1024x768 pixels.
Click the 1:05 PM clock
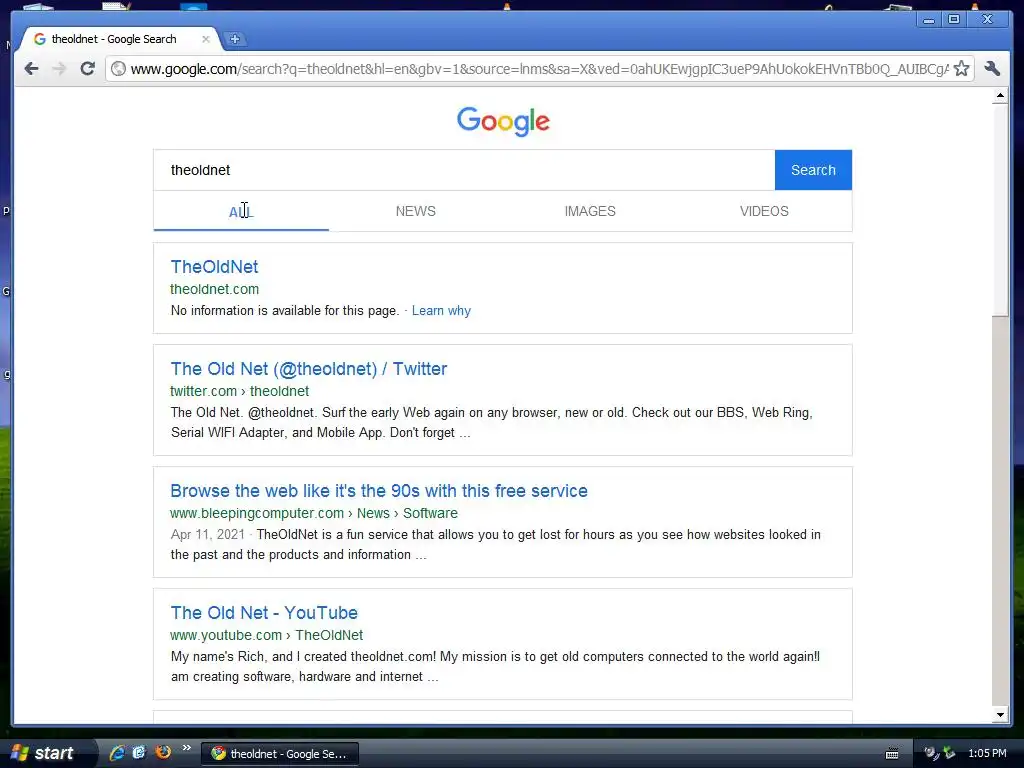tap(987, 754)
